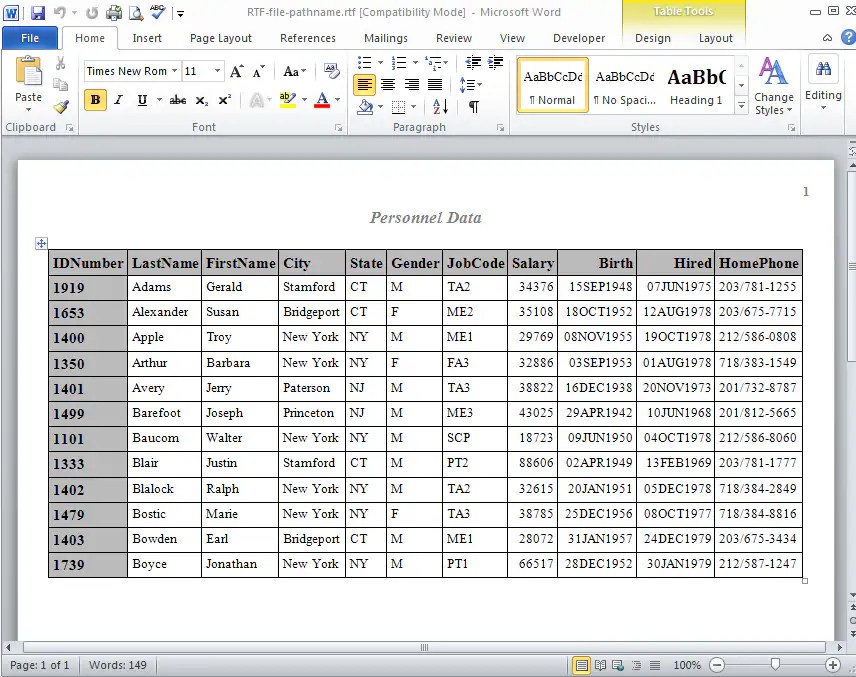Viewport: 856px width, 677px height.
Task: Toggle justified paragraph alignment
Action: (x=434, y=83)
